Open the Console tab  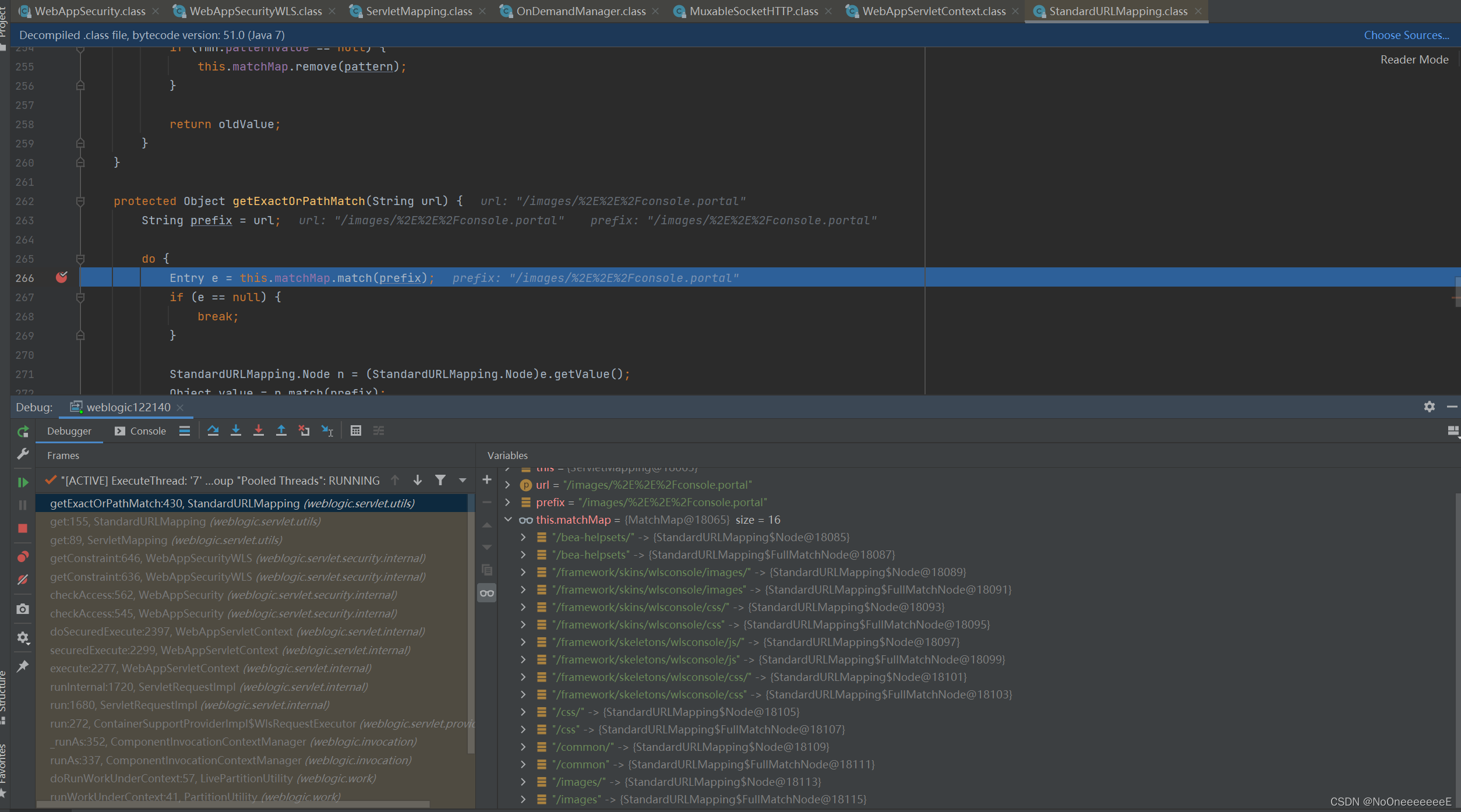(140, 431)
